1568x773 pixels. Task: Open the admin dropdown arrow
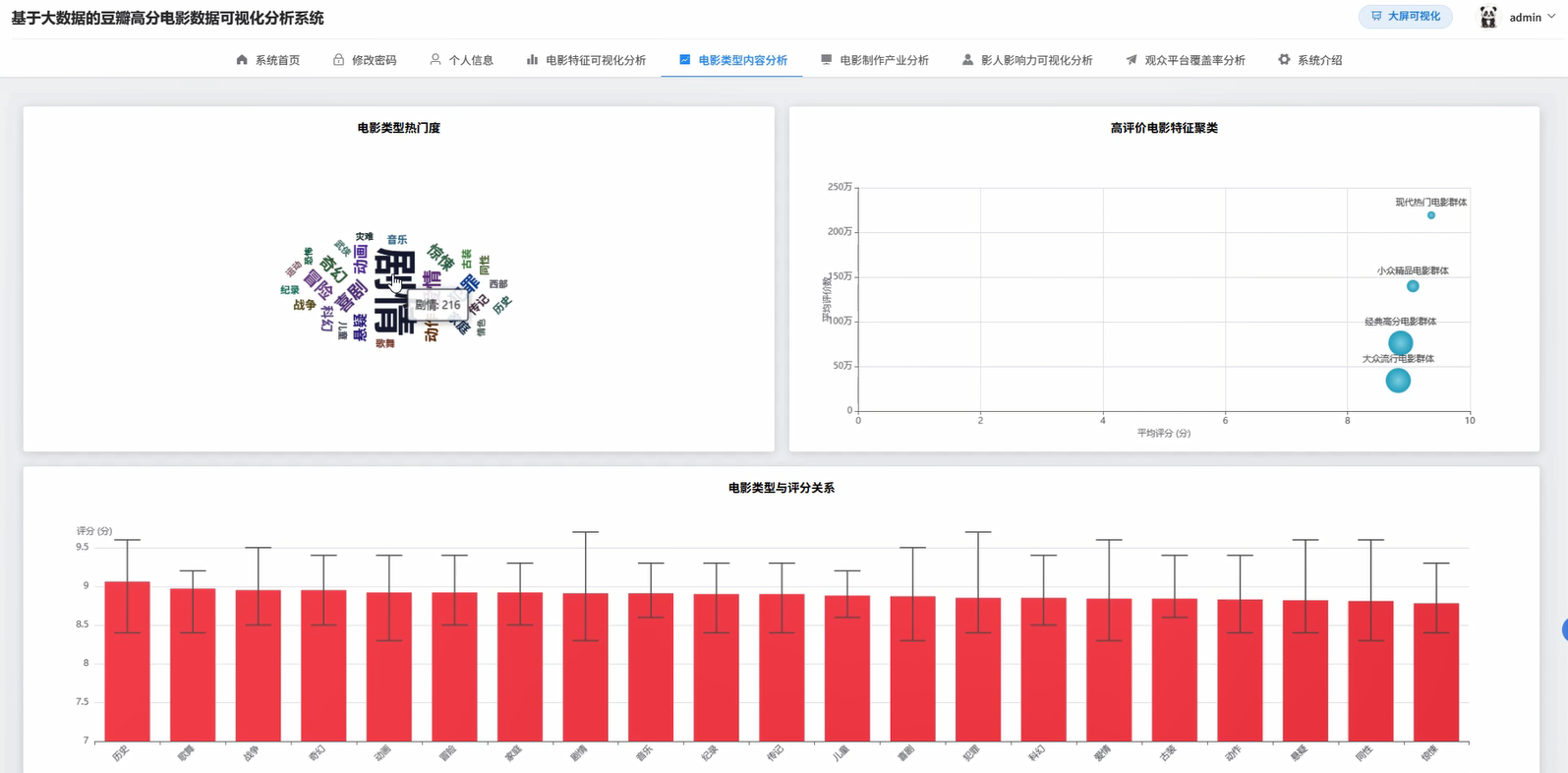coord(1551,17)
